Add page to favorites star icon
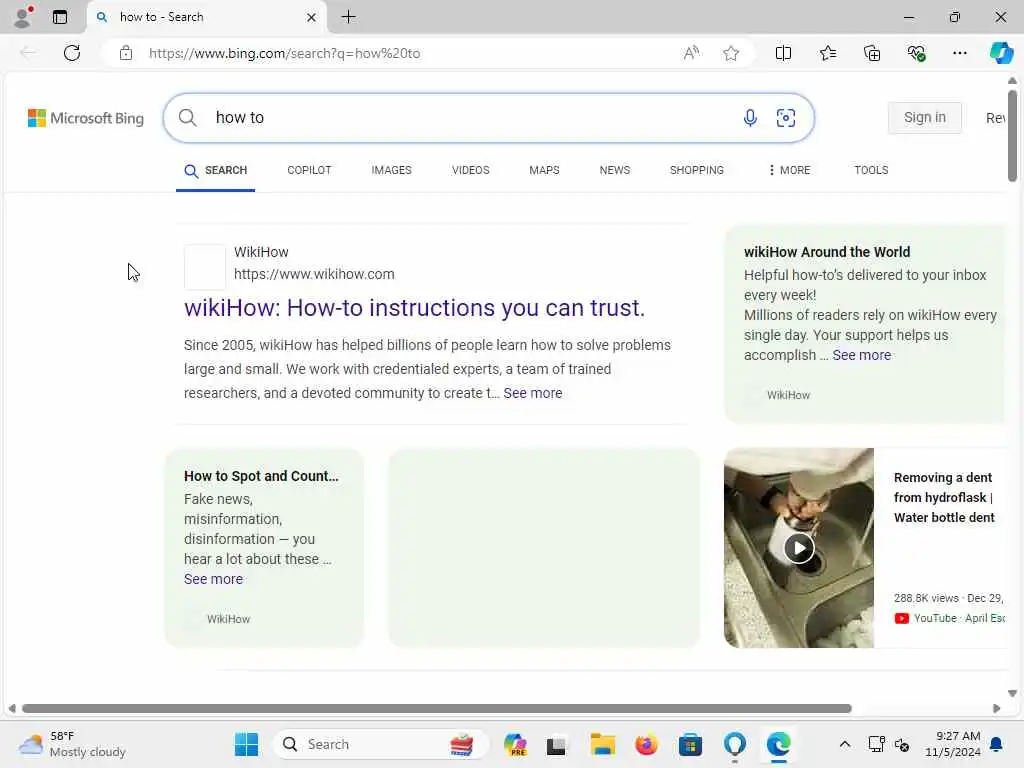The height and width of the screenshot is (768, 1024). coord(731,53)
